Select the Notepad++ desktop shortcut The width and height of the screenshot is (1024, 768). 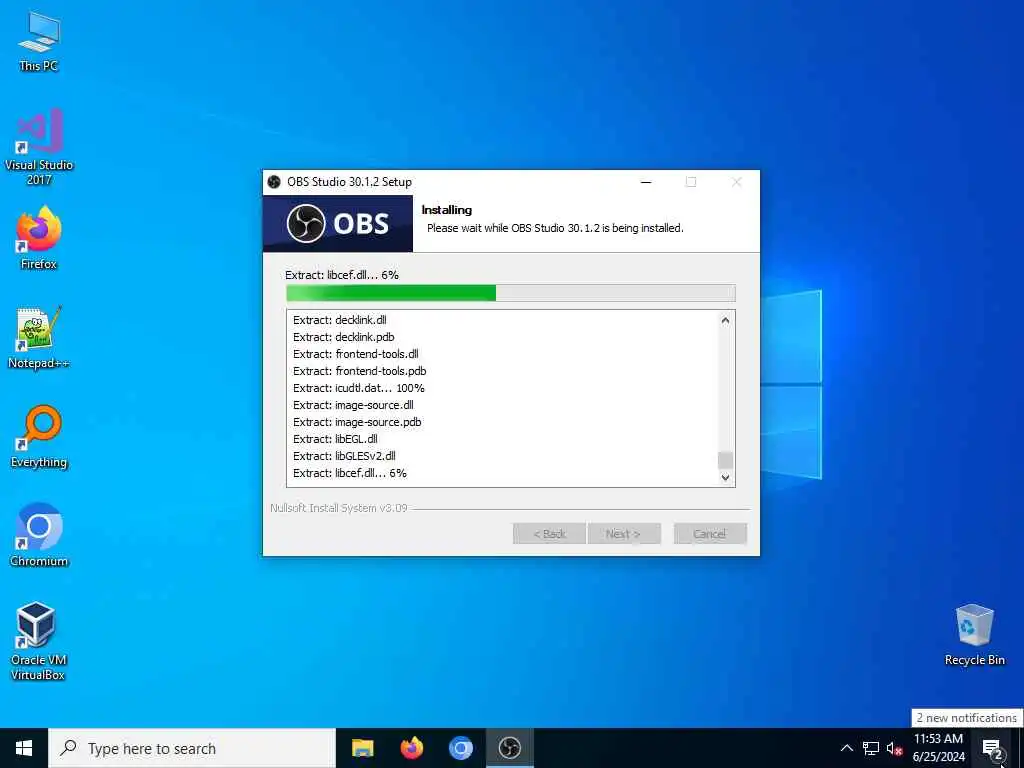39,338
